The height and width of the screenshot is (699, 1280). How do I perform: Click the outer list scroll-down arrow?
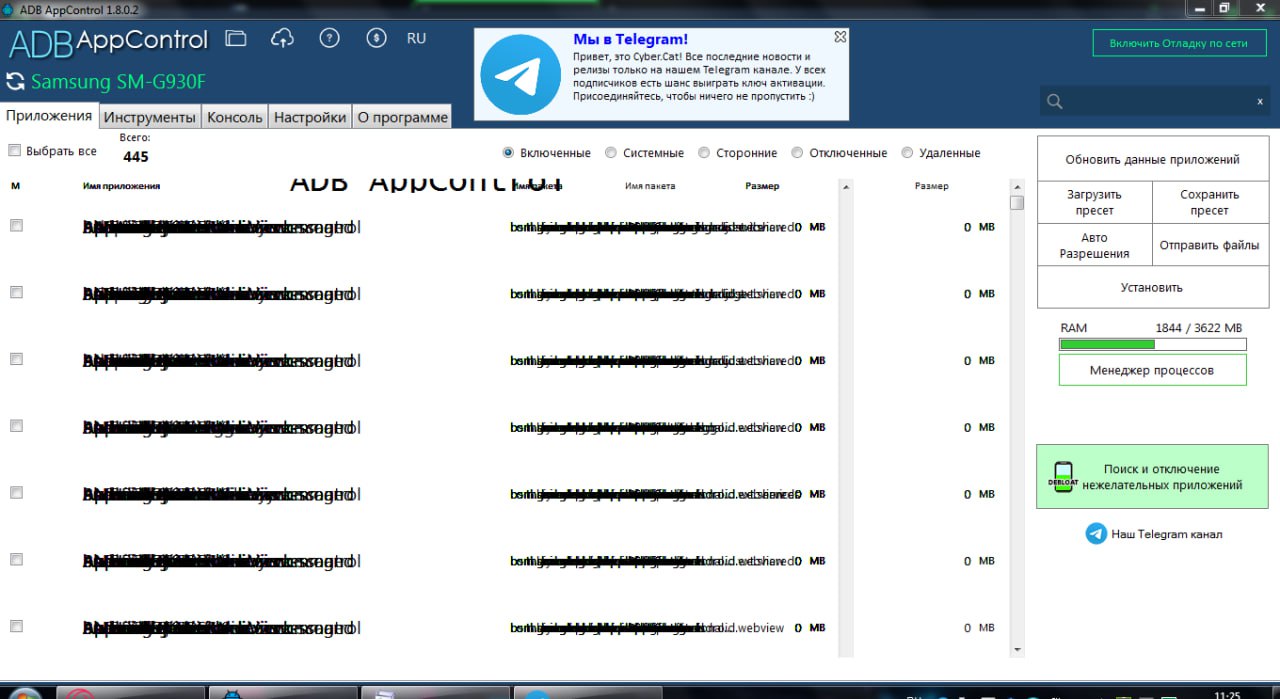pyautogui.click(x=1017, y=650)
